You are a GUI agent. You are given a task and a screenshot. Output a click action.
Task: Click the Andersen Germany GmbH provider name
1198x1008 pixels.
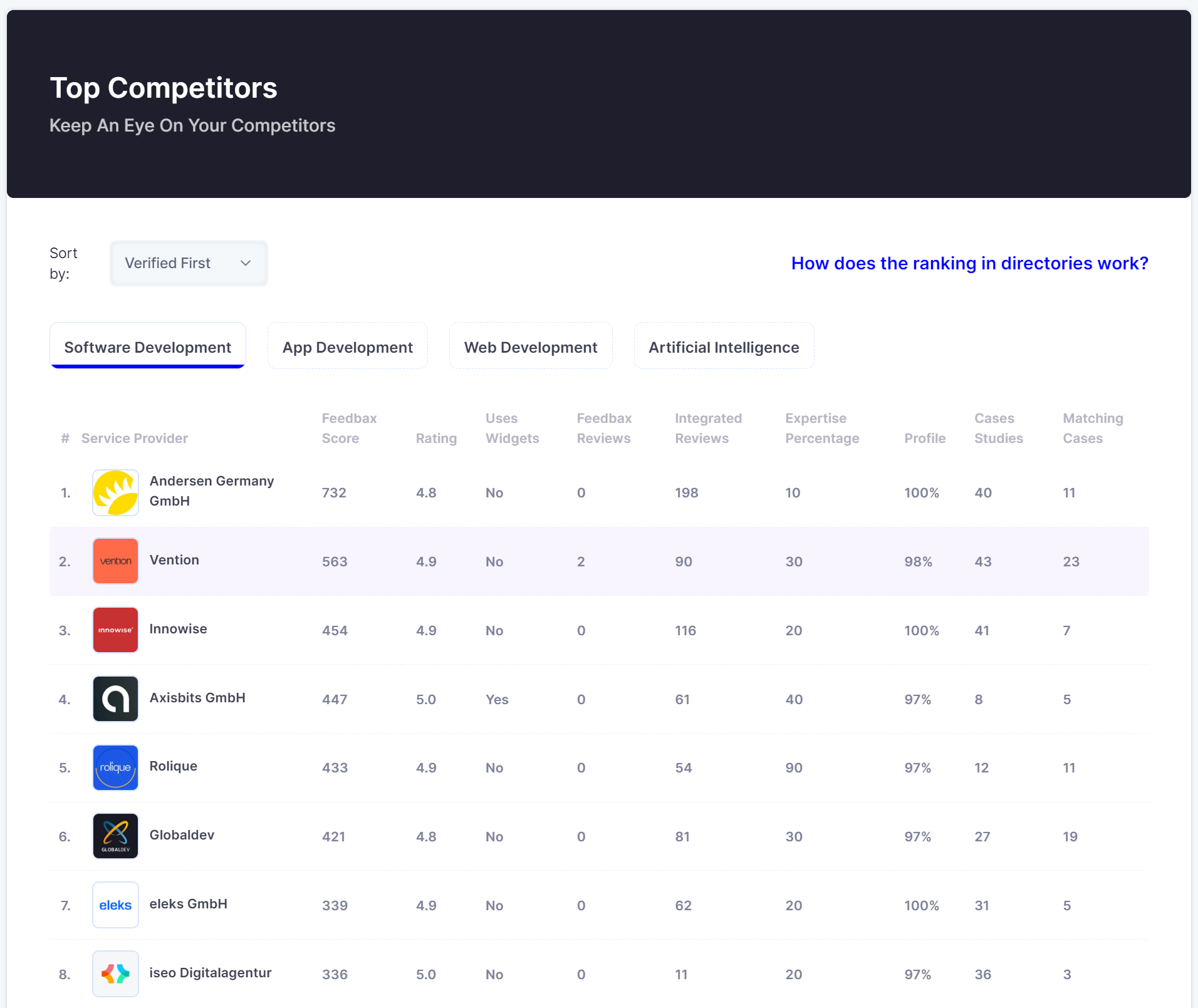click(212, 491)
